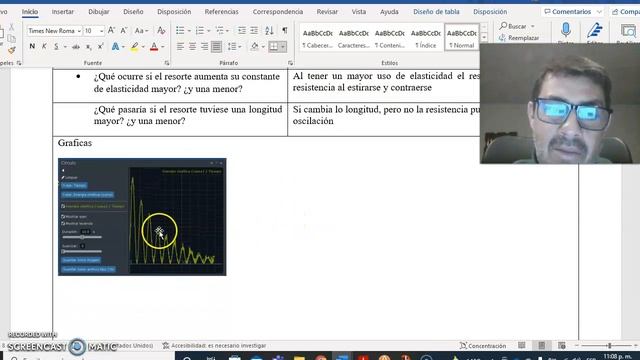This screenshot has width=640, height=360.
Task: Copy selection with the copy icon
Action: (x=11, y=39)
